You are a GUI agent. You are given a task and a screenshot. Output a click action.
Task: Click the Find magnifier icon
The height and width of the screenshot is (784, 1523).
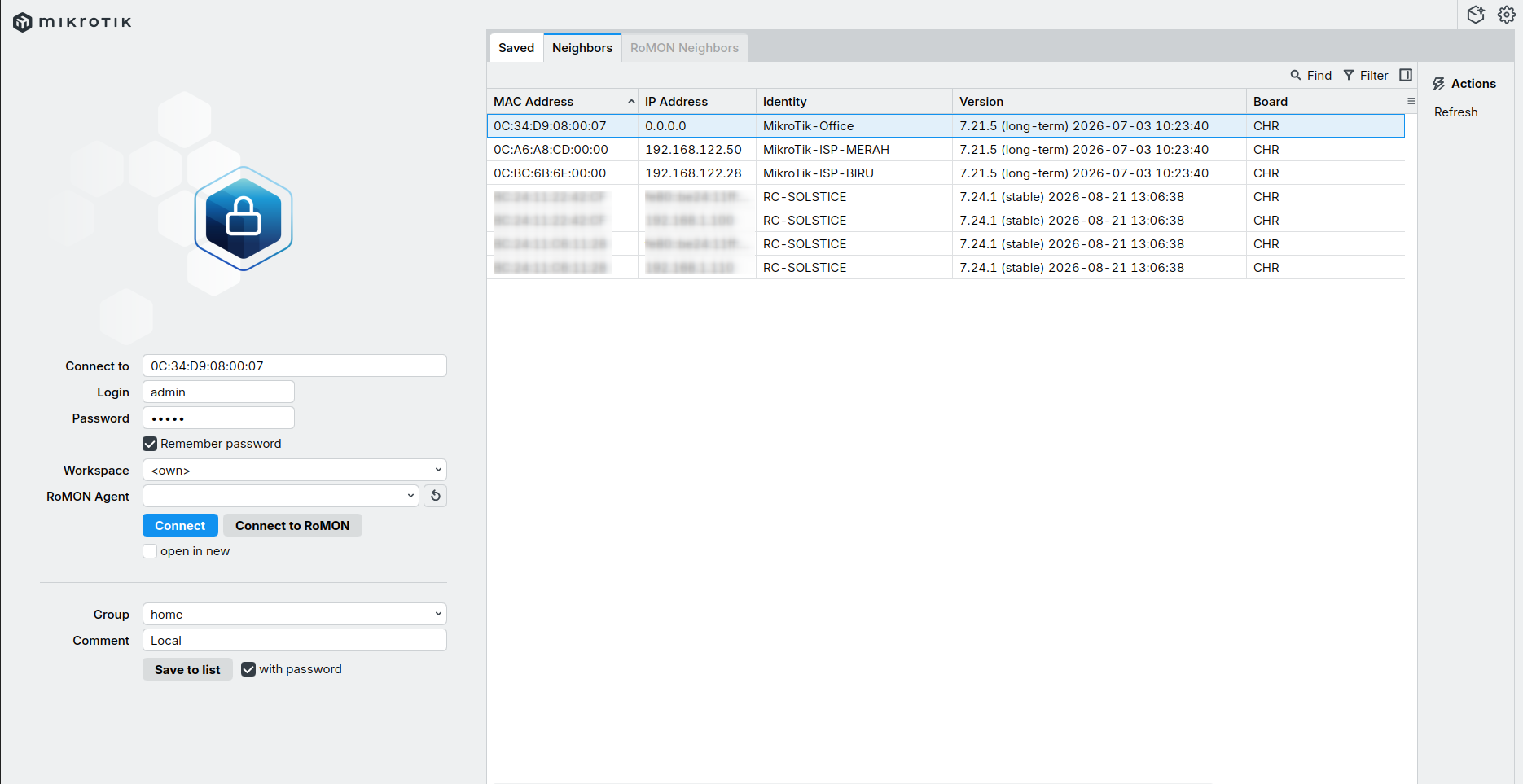[1296, 75]
